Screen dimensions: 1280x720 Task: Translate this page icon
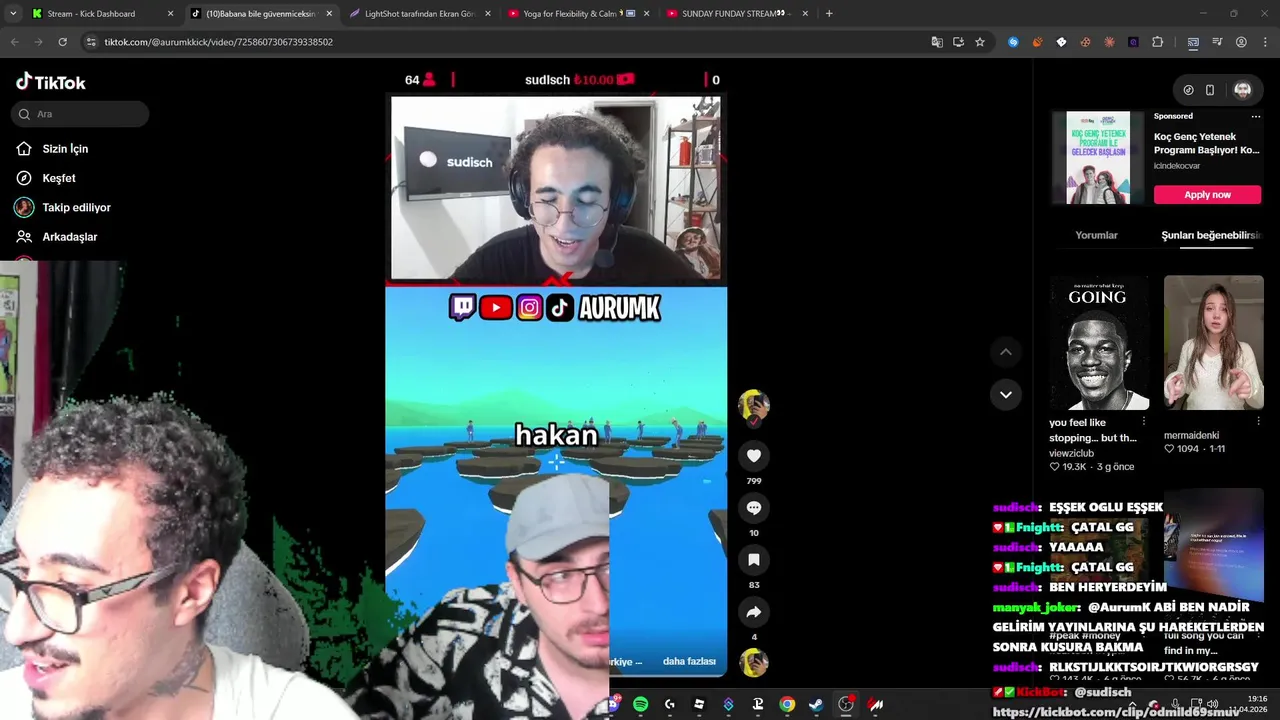(x=937, y=42)
